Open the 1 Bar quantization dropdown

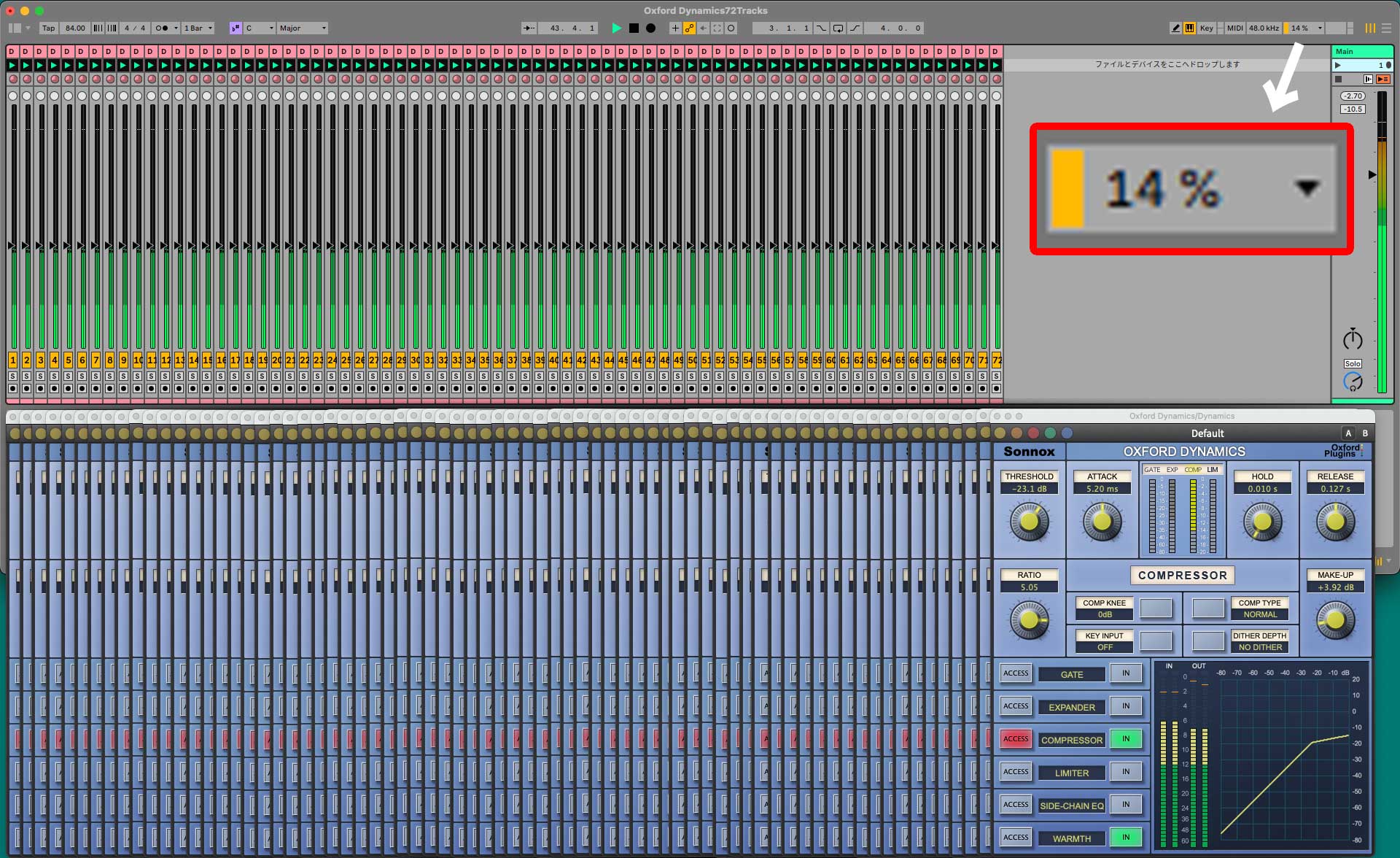click(198, 28)
